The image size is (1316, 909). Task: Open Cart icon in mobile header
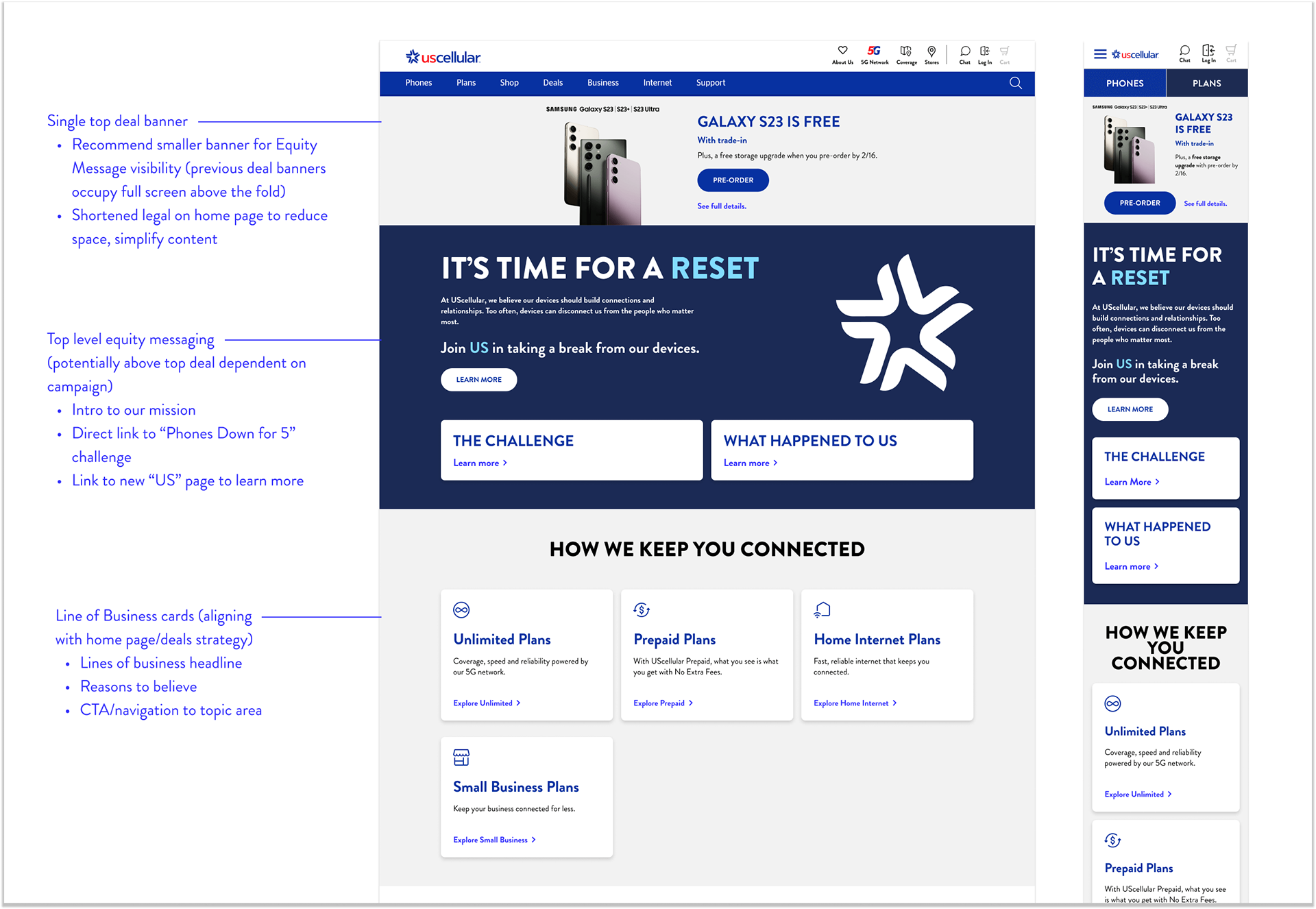click(x=1232, y=50)
